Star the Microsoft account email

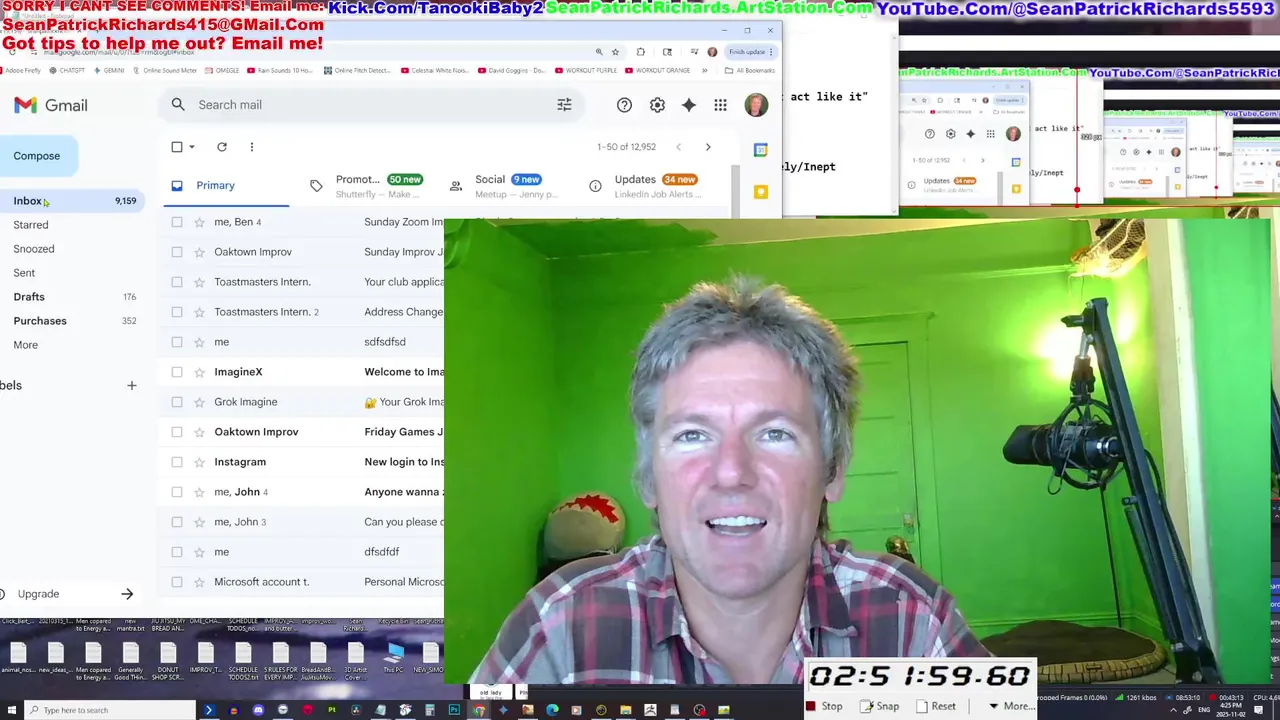199,582
